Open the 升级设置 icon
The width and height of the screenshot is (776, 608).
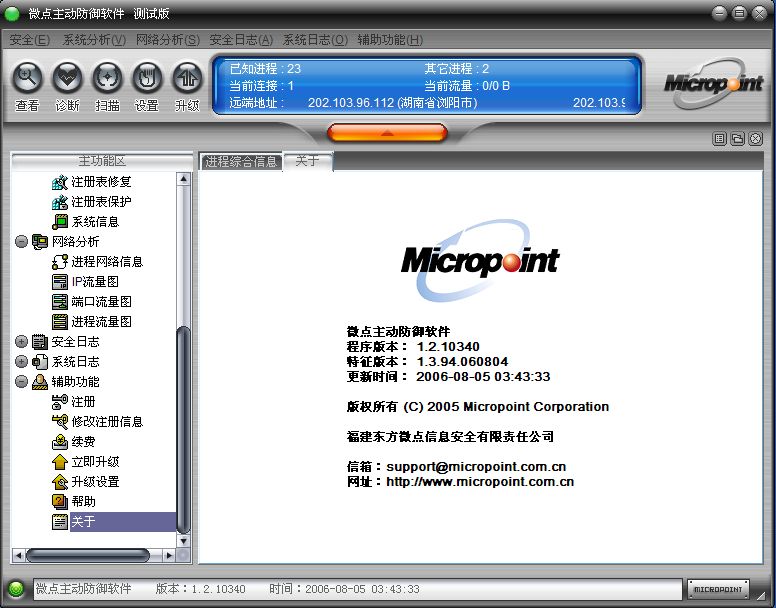59,481
